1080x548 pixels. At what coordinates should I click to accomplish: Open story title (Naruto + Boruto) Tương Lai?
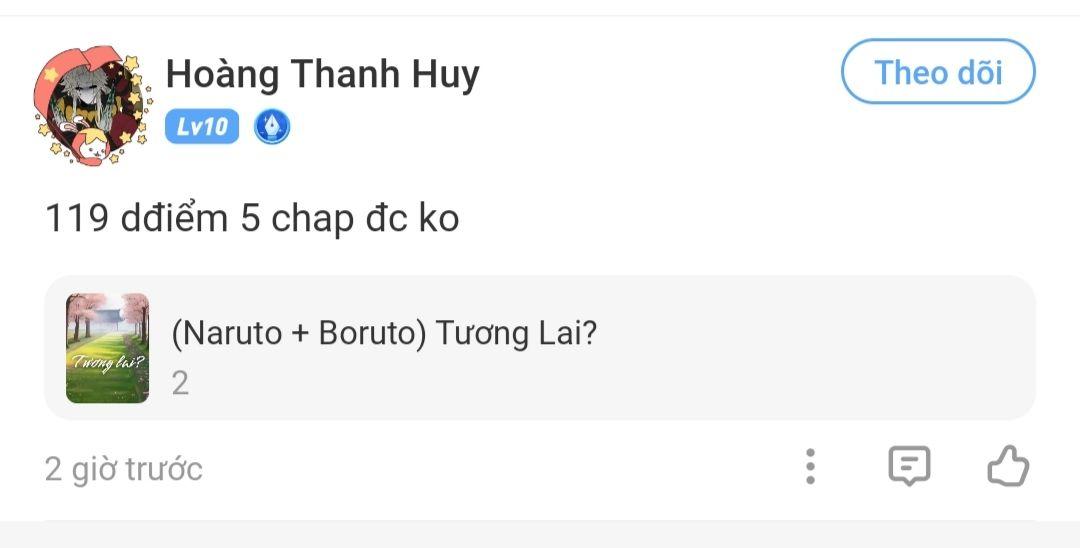coord(384,334)
